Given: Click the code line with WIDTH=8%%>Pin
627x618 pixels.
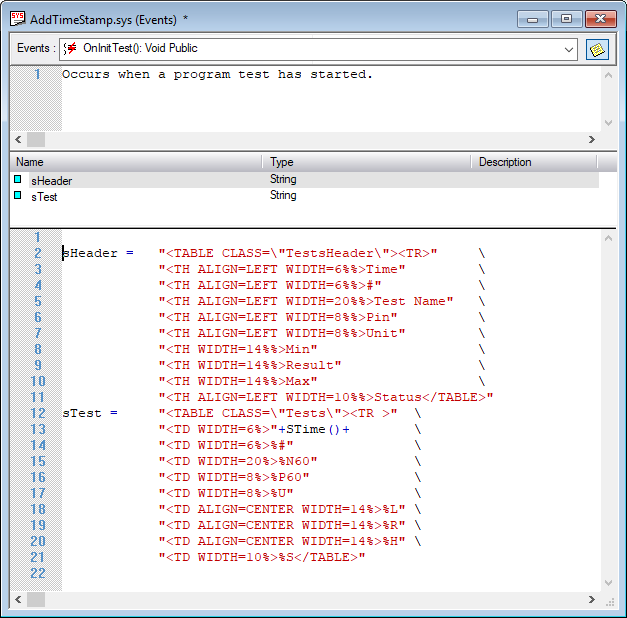Looking at the screenshot, I should tap(278, 317).
